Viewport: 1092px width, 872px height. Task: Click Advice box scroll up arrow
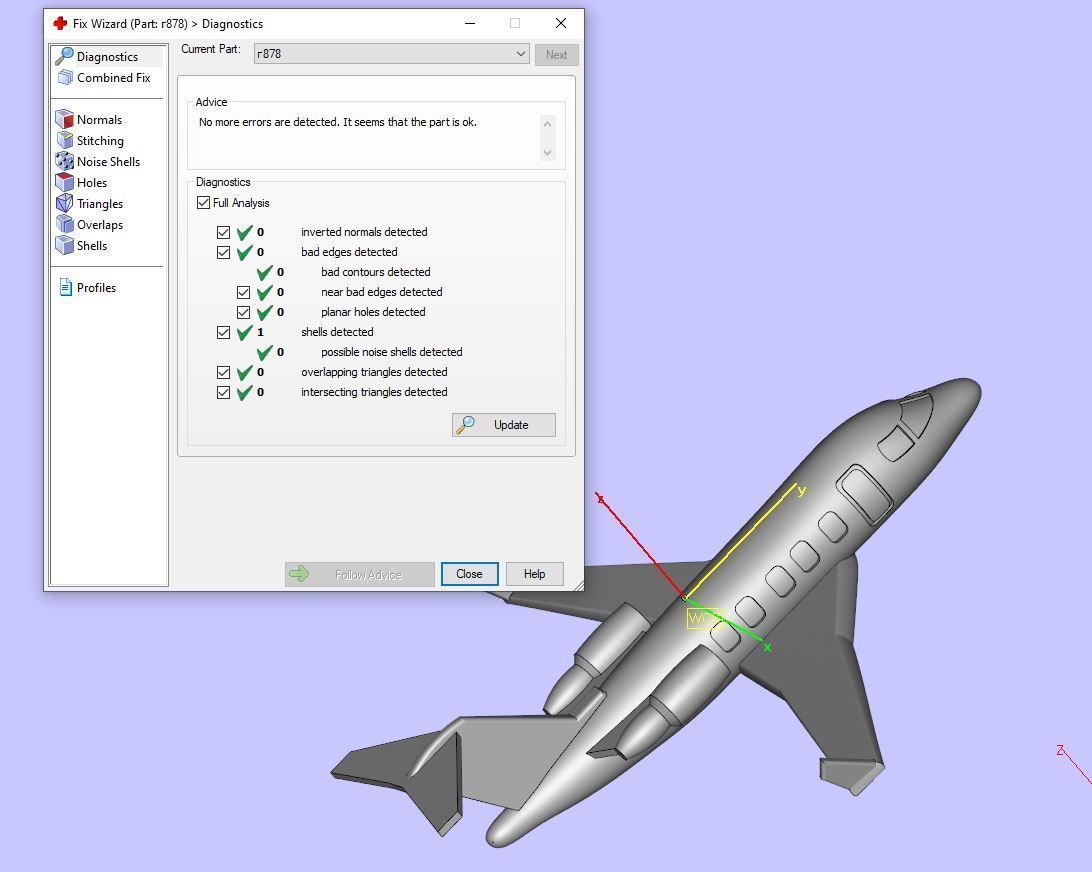(x=547, y=124)
